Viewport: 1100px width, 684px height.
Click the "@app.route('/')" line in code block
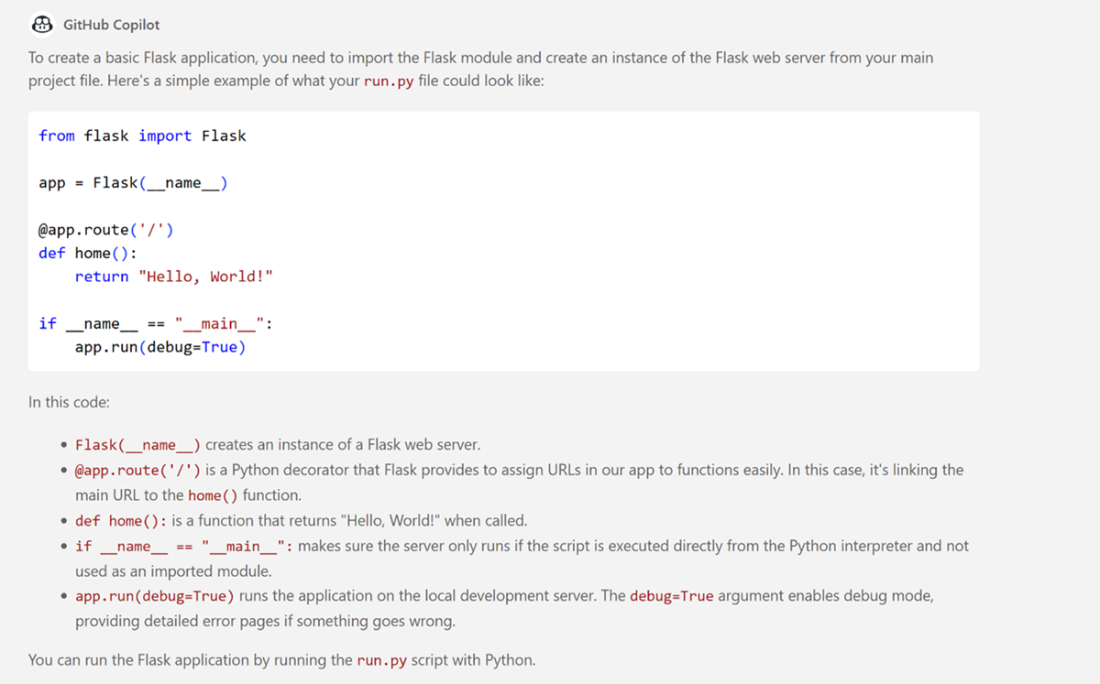(x=106, y=229)
